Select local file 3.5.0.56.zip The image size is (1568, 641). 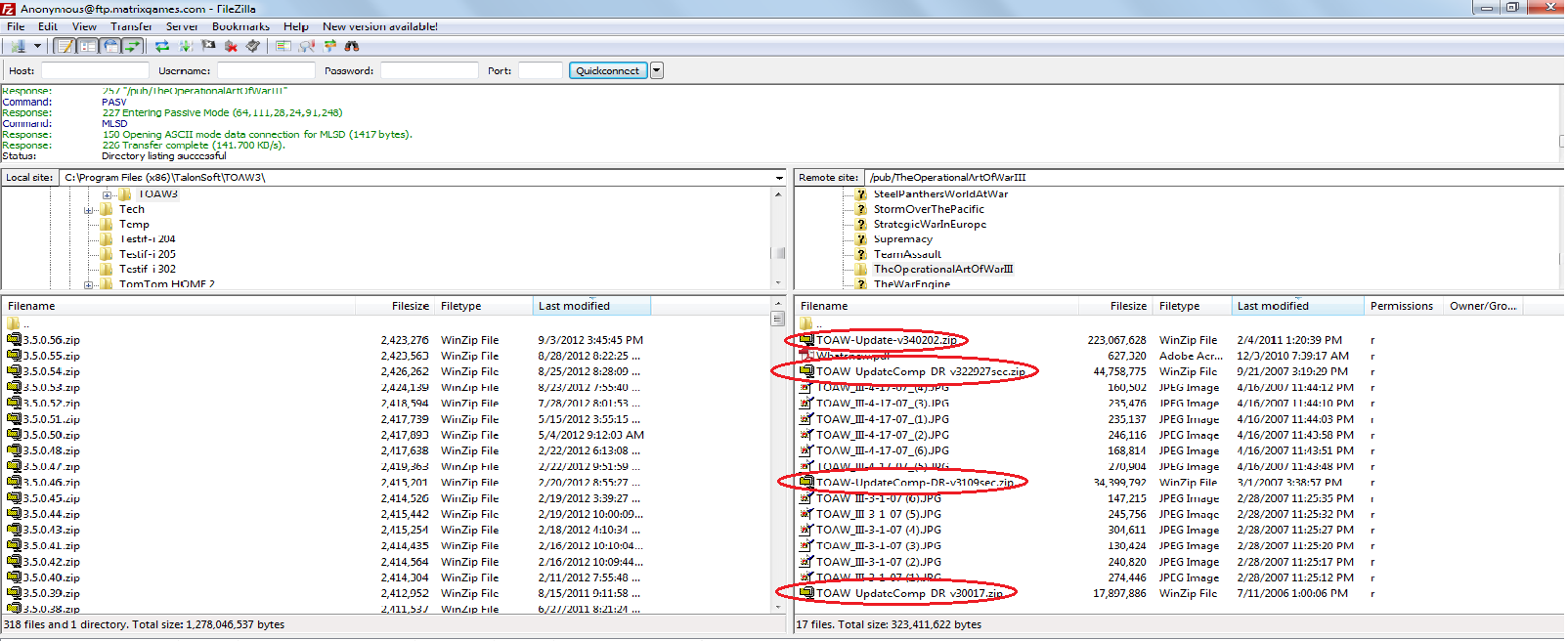pyautogui.click(x=51, y=340)
